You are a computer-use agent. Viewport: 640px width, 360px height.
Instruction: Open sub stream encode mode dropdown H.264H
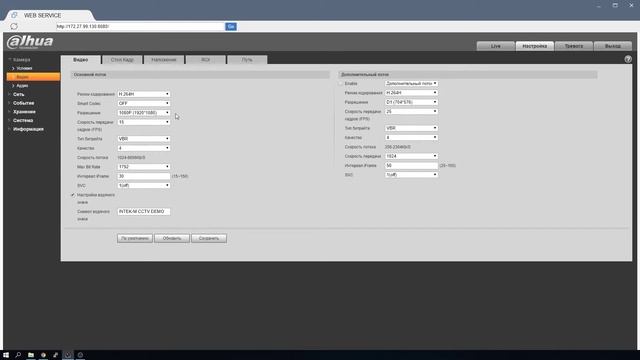(x=411, y=93)
